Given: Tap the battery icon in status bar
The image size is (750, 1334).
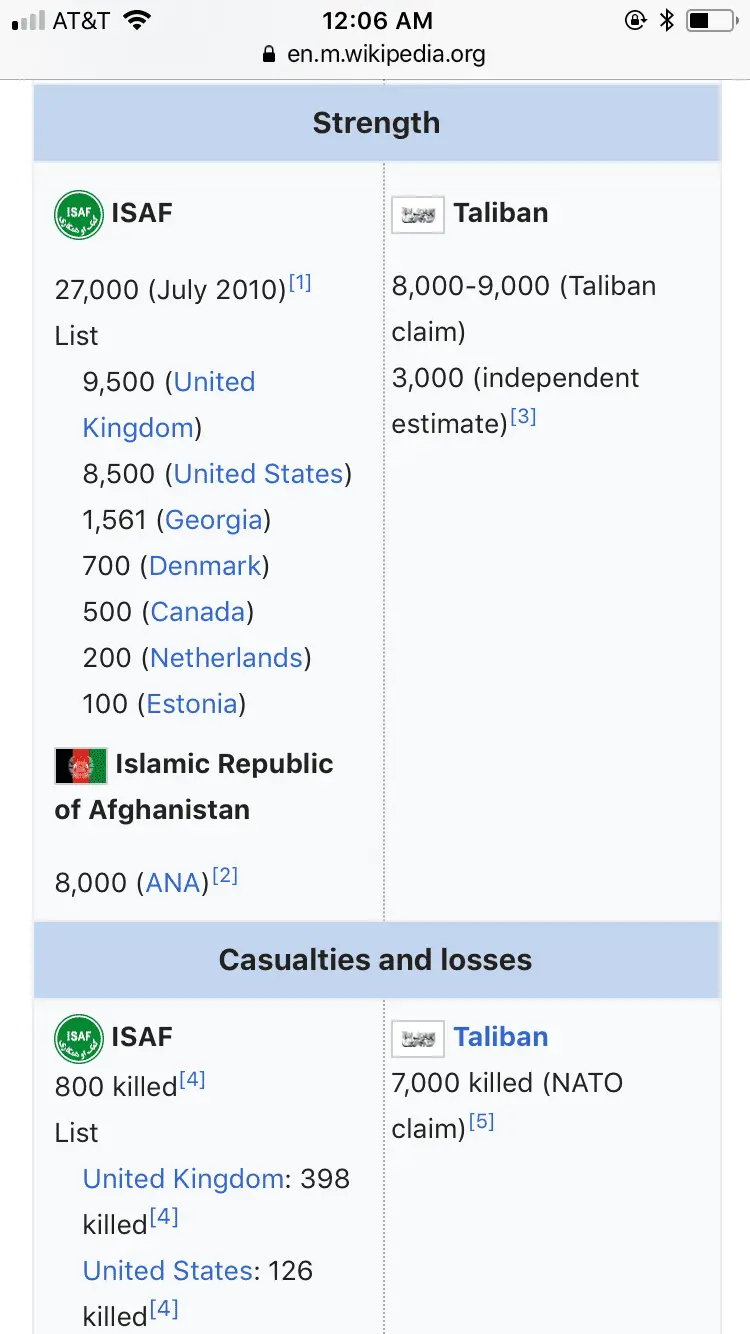Looking at the screenshot, I should pyautogui.click(x=711, y=20).
